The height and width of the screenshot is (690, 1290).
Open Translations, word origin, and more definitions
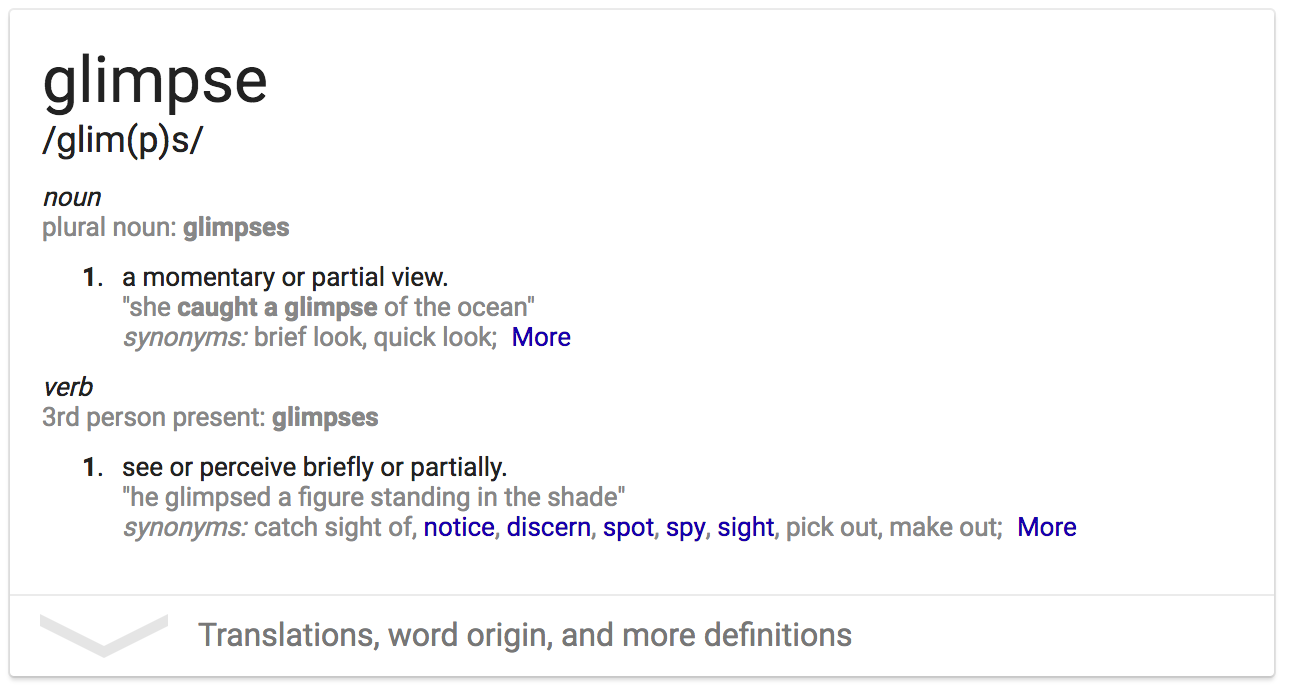(x=525, y=635)
